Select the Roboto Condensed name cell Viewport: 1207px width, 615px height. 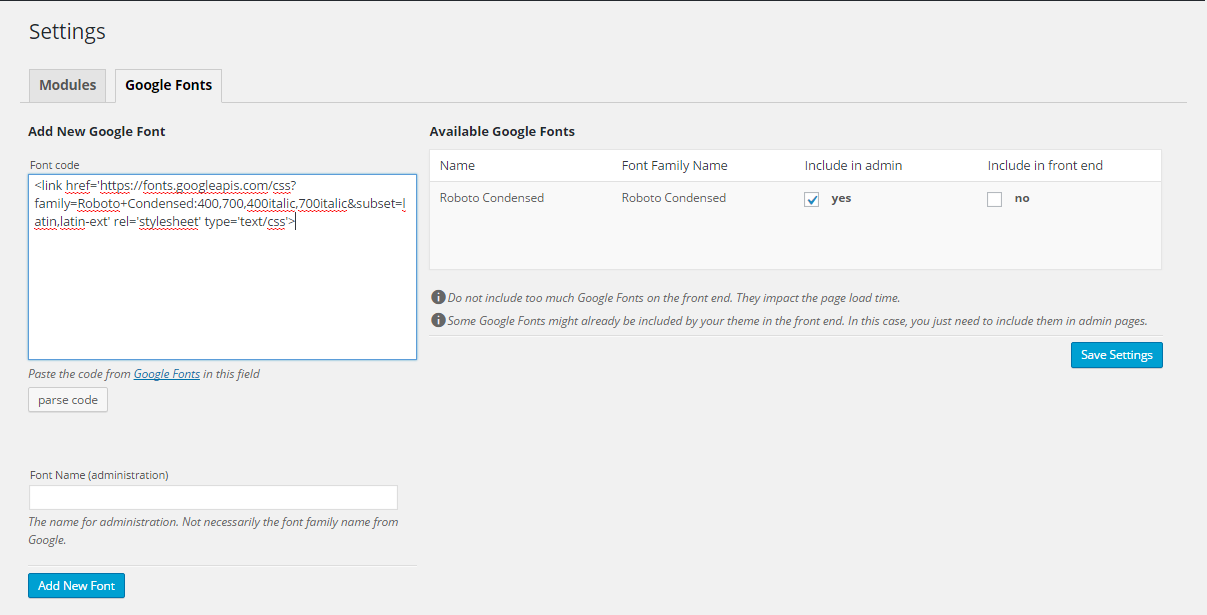(x=492, y=198)
